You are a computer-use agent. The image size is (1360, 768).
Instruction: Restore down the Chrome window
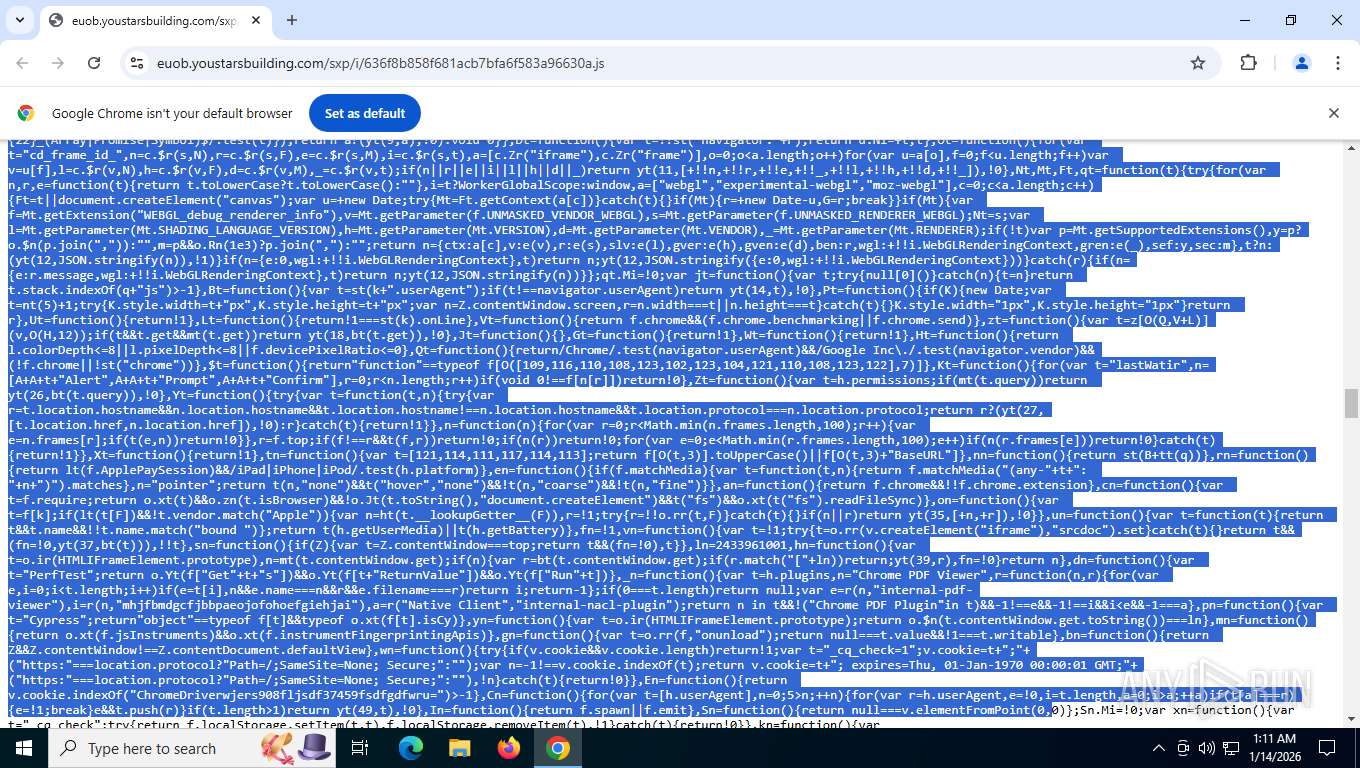click(1291, 20)
